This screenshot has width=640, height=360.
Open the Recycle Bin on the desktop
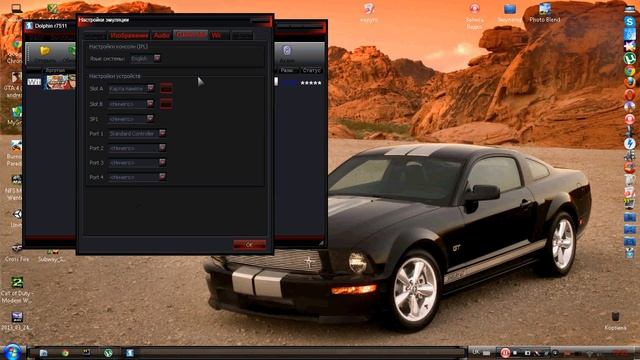point(615,321)
